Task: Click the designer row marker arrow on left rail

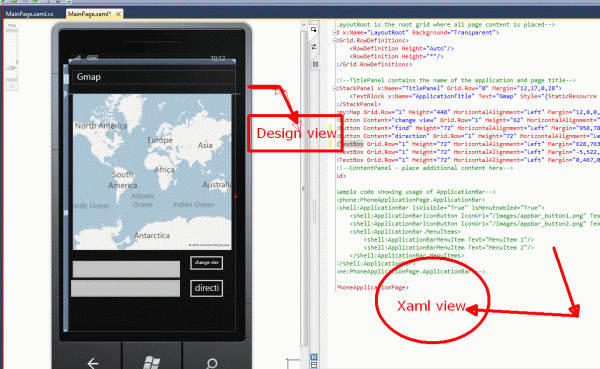Action: pos(66,94)
